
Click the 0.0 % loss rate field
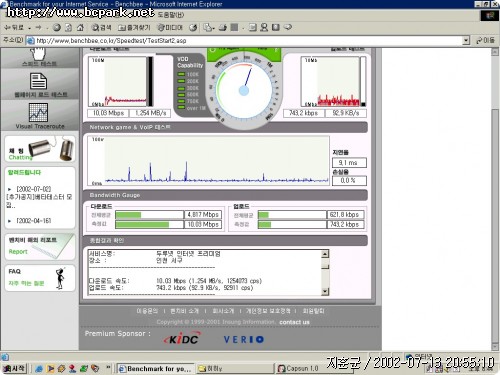(x=349, y=181)
